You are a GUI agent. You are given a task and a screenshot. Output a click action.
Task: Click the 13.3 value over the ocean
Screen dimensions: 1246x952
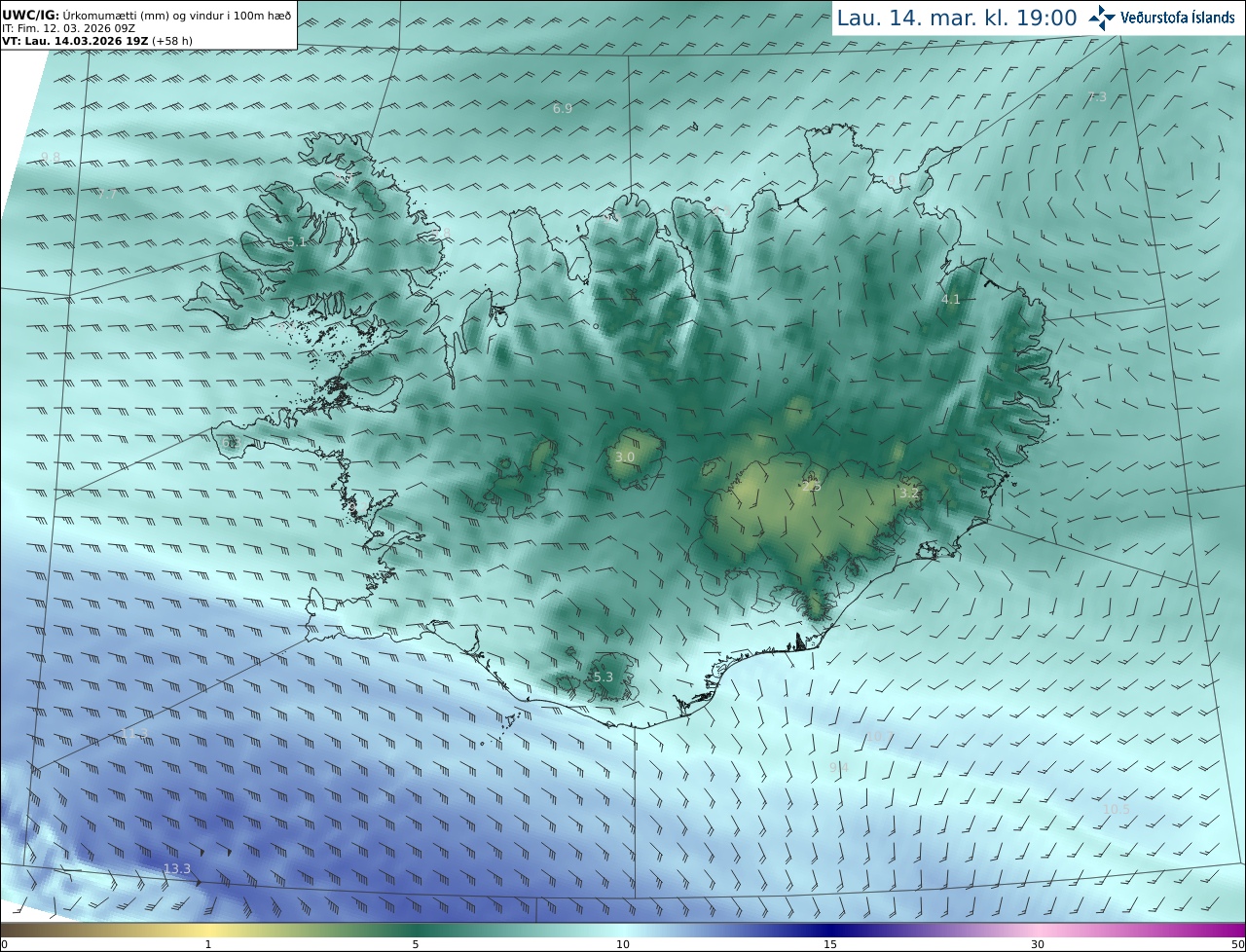point(177,868)
